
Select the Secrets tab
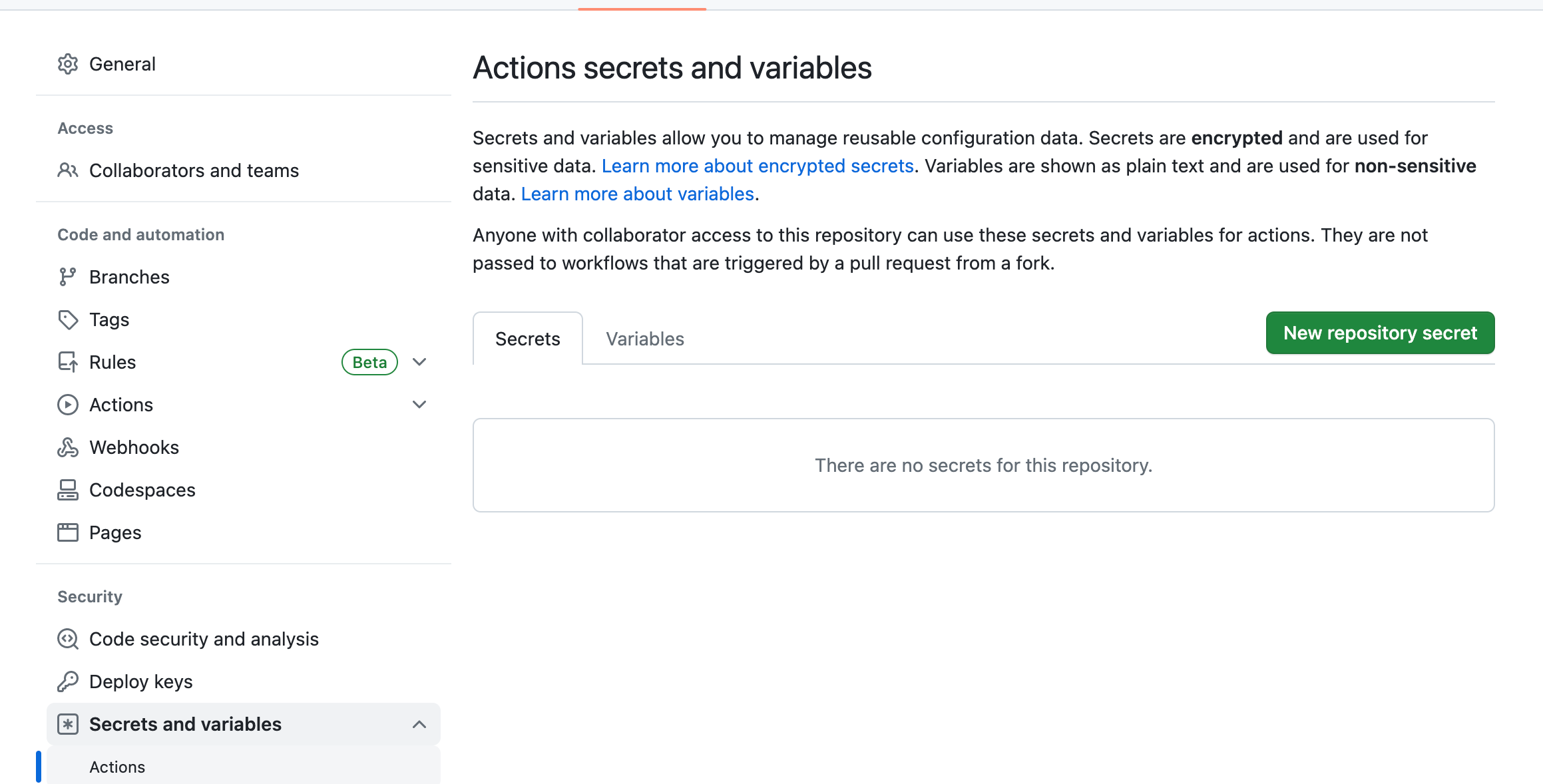[x=527, y=339]
